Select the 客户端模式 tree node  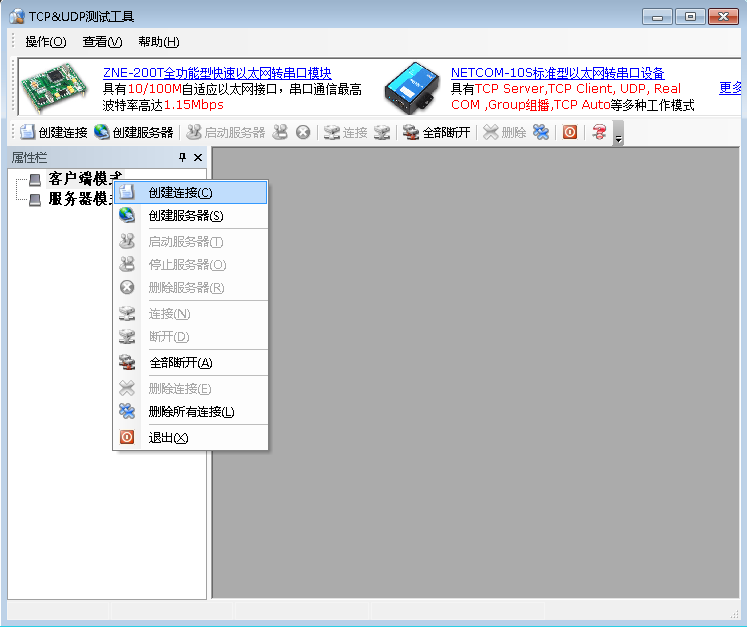85,179
